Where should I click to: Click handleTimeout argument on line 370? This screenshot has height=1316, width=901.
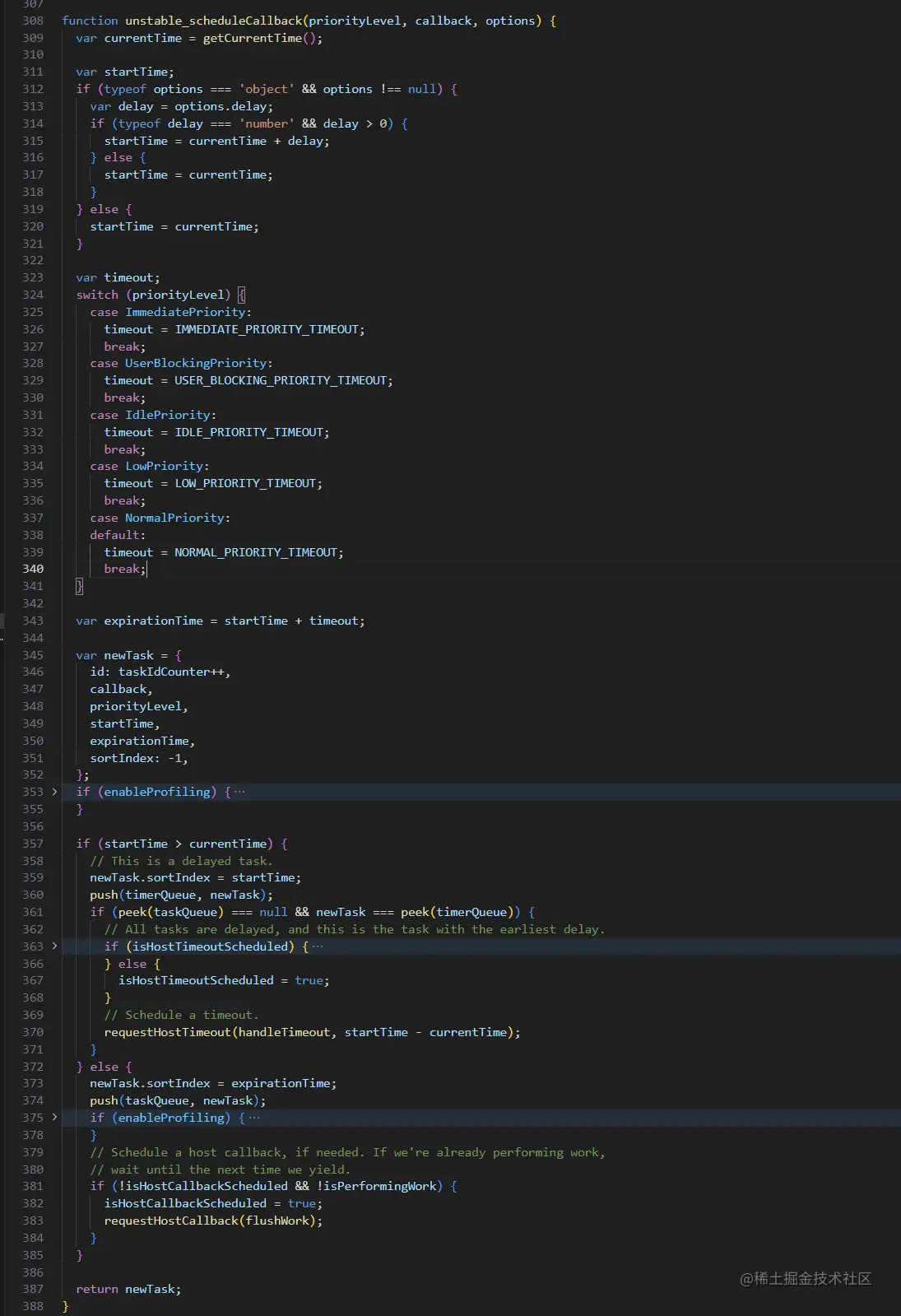(284, 1032)
